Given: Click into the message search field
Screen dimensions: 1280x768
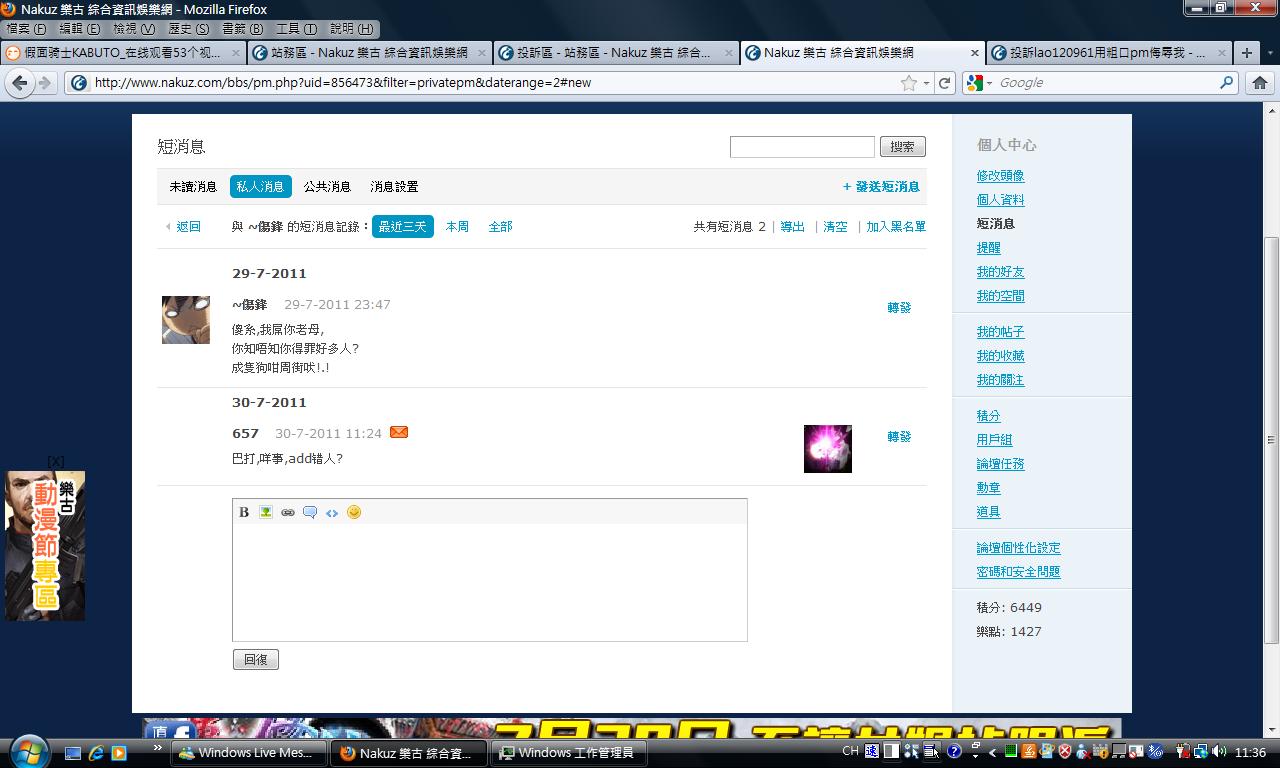Looking at the screenshot, I should [x=802, y=147].
